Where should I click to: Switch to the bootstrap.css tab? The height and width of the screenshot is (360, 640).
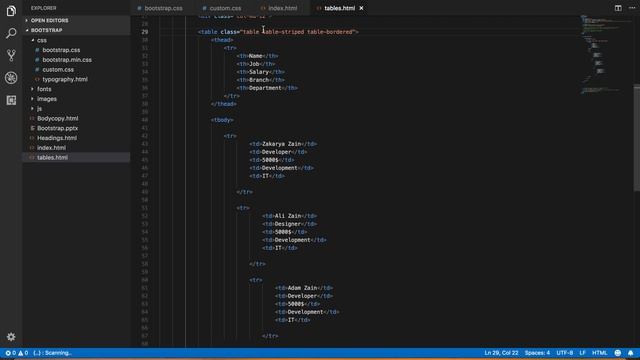pos(160,8)
